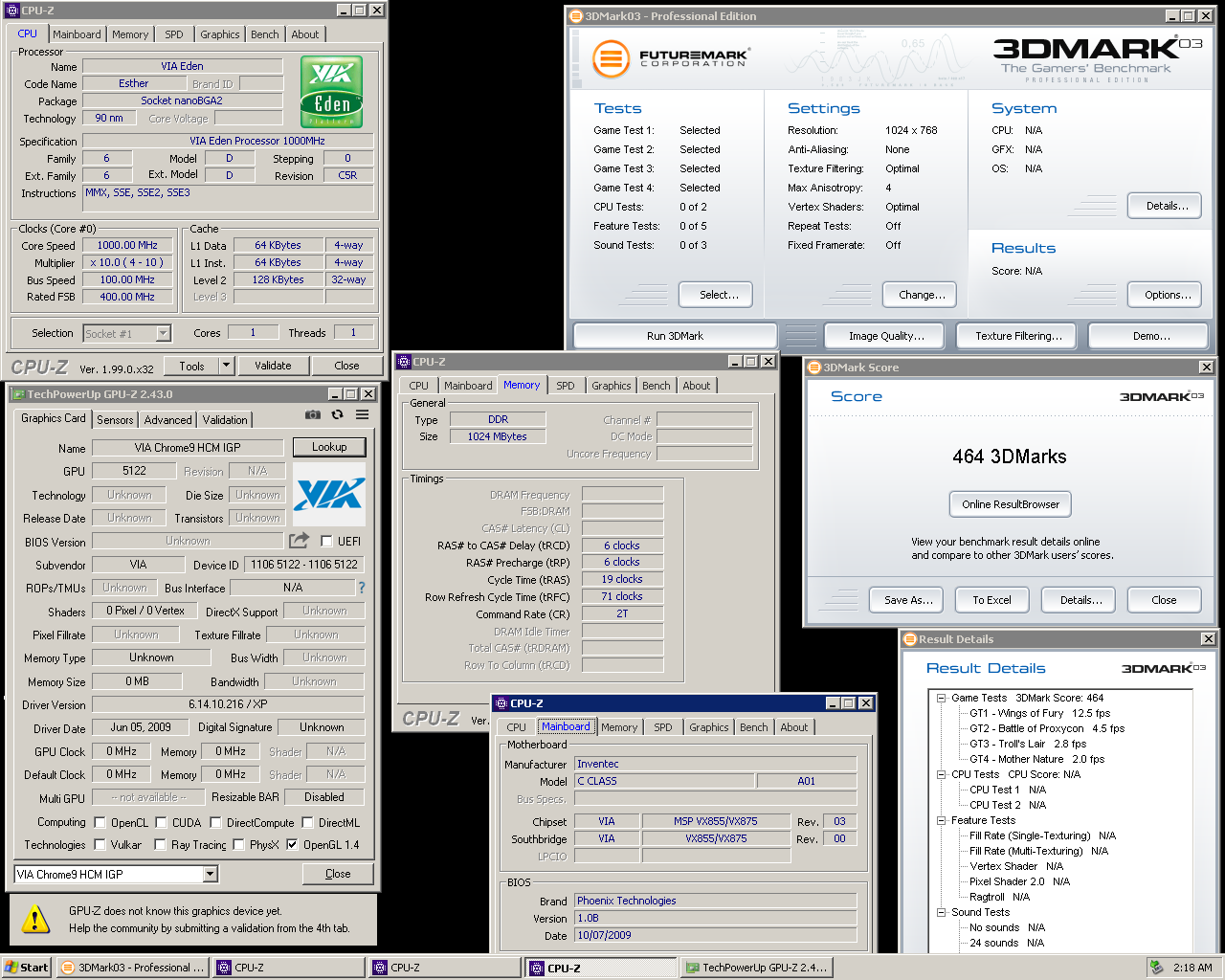Select Pixel Shader 2.0 result row
The width and height of the screenshot is (1225, 980).
tap(1019, 881)
